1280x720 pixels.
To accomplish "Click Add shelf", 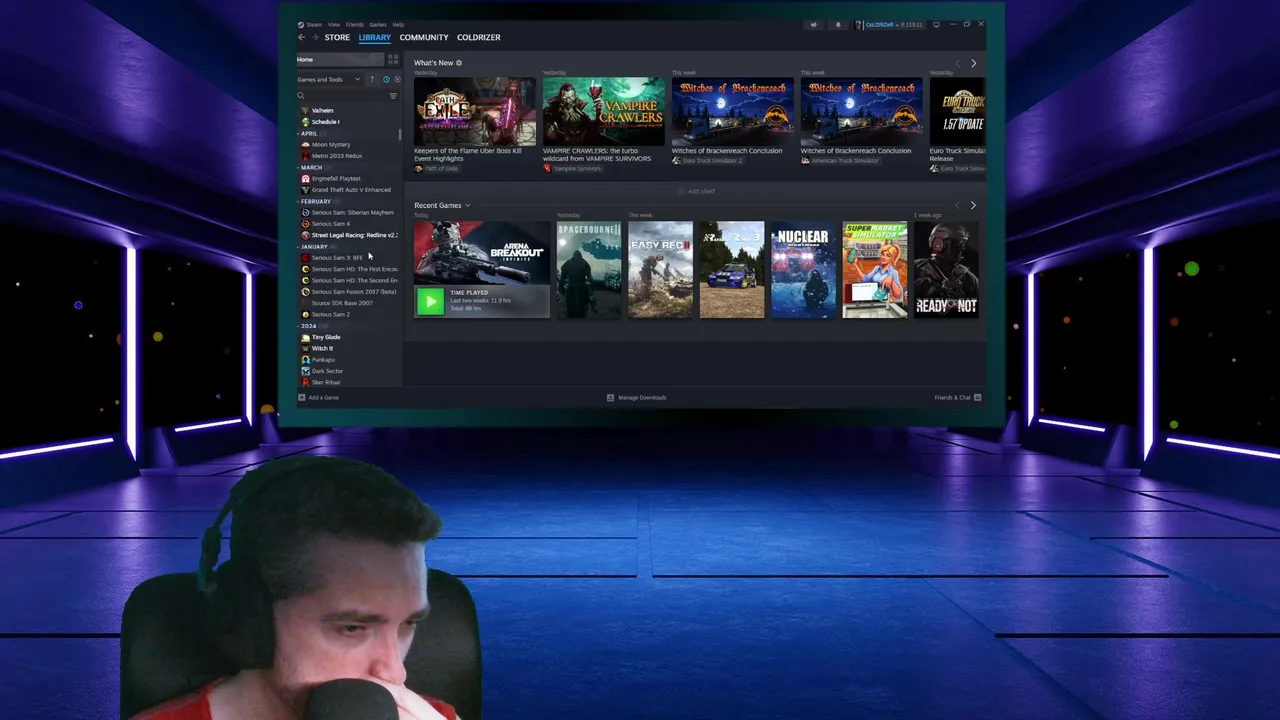I will 696,191.
